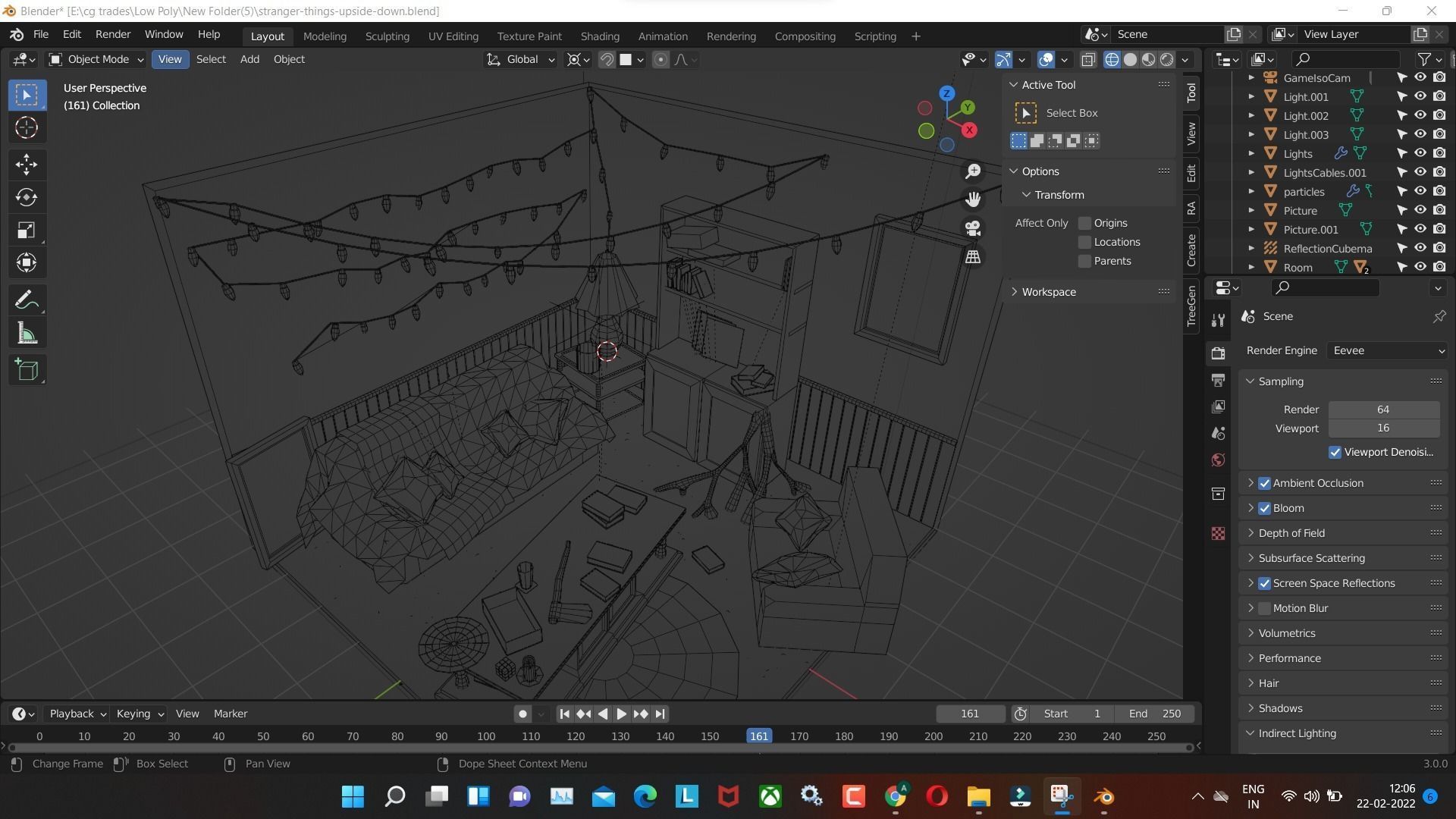Hide Light.001 with eye icon
The image size is (1456, 819).
coord(1420,96)
